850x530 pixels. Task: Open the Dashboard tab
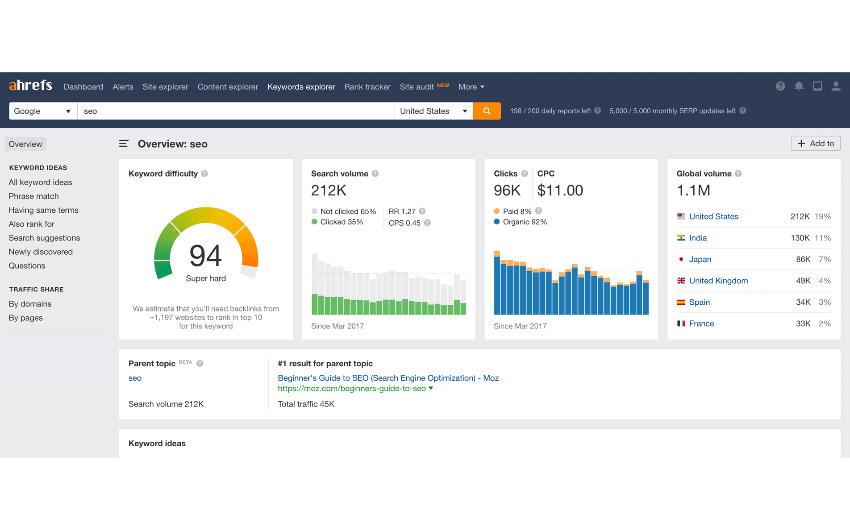[83, 87]
